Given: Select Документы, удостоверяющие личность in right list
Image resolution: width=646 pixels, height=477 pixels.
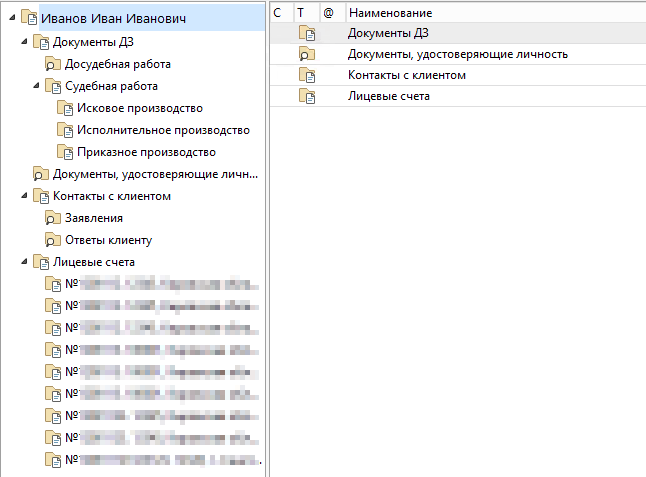Looking at the screenshot, I should pos(458,54).
